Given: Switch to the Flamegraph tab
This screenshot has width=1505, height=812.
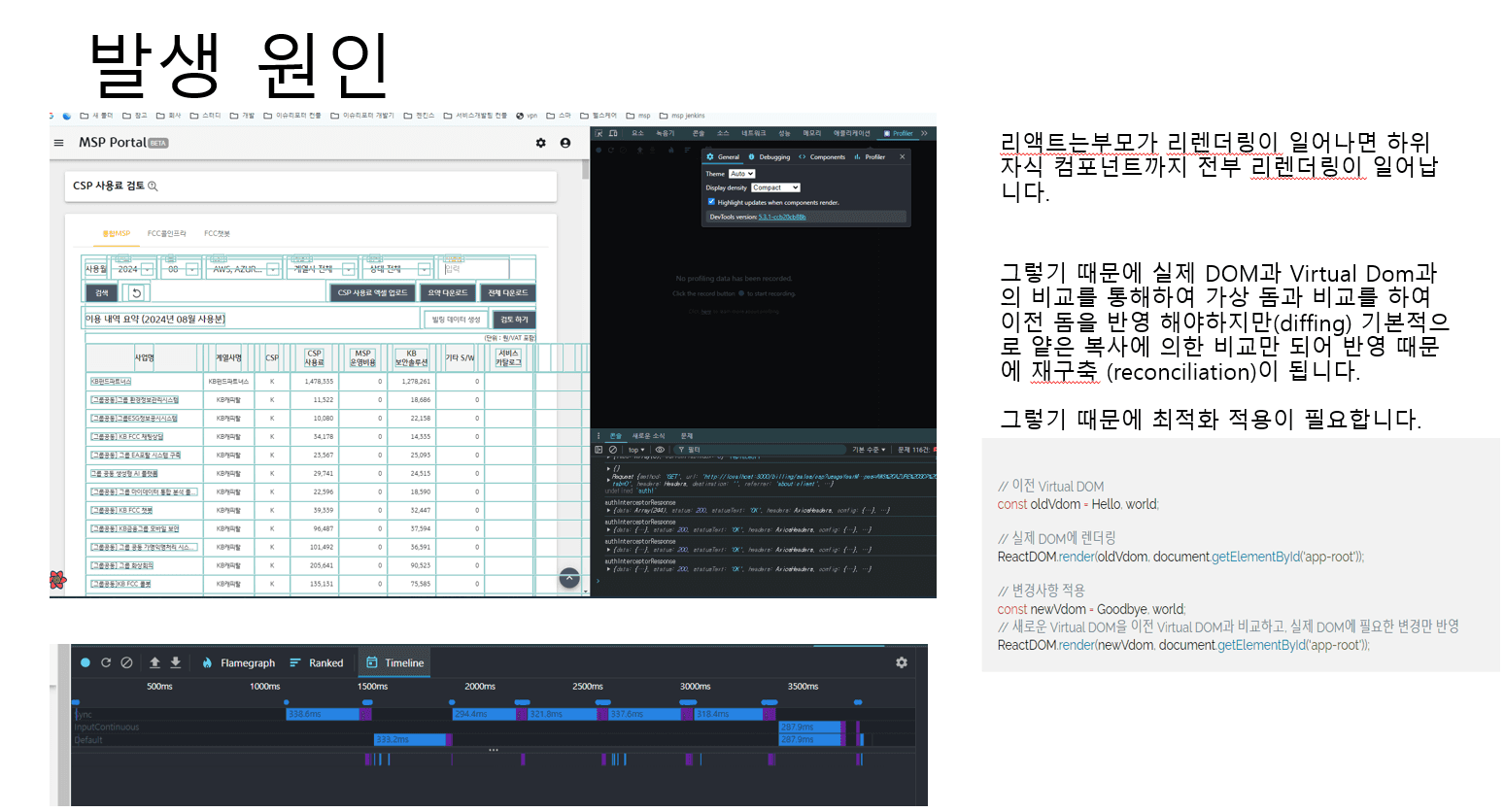Looking at the screenshot, I should click(239, 663).
